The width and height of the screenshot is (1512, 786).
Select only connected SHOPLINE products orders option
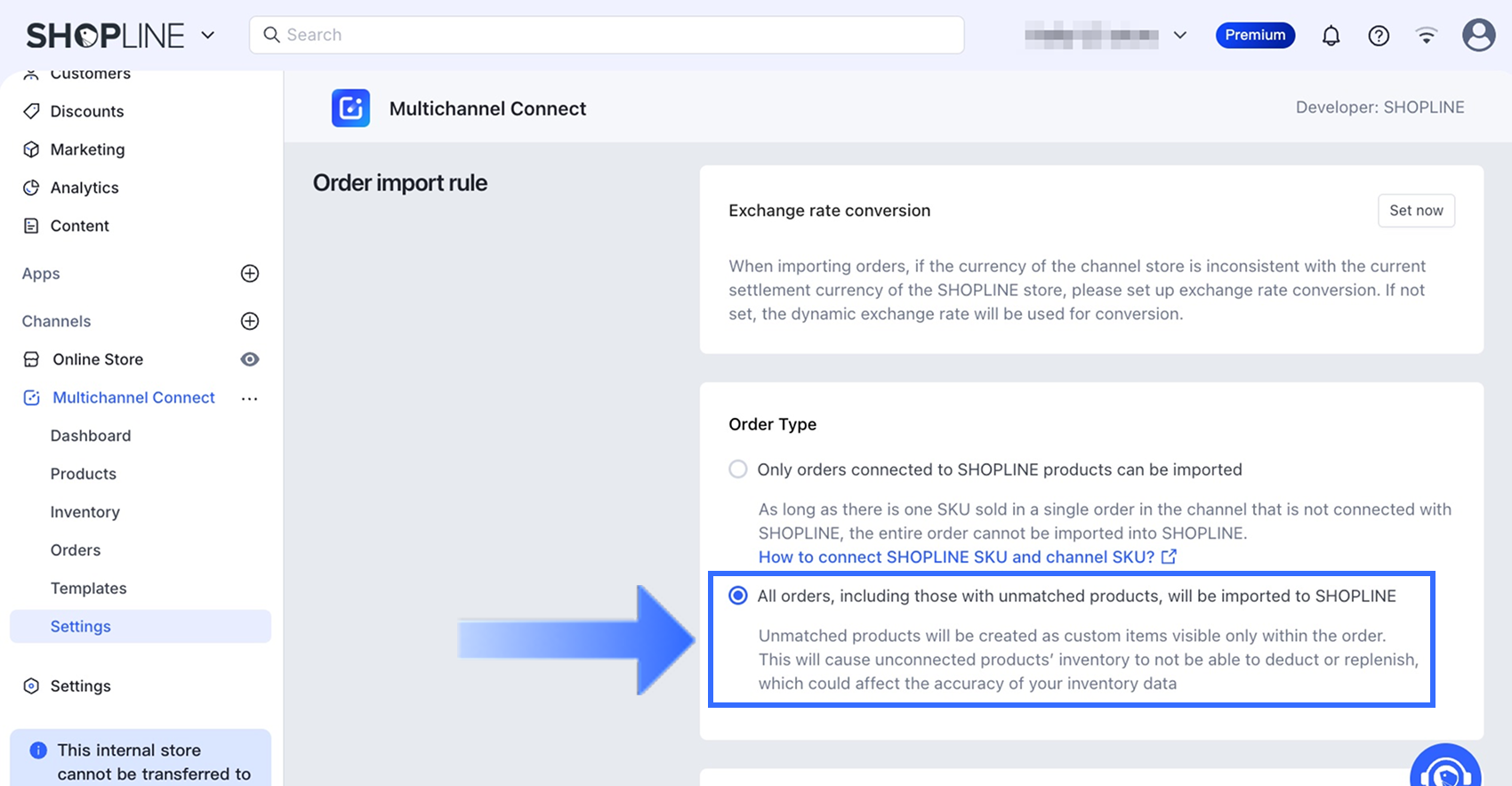[x=738, y=469]
